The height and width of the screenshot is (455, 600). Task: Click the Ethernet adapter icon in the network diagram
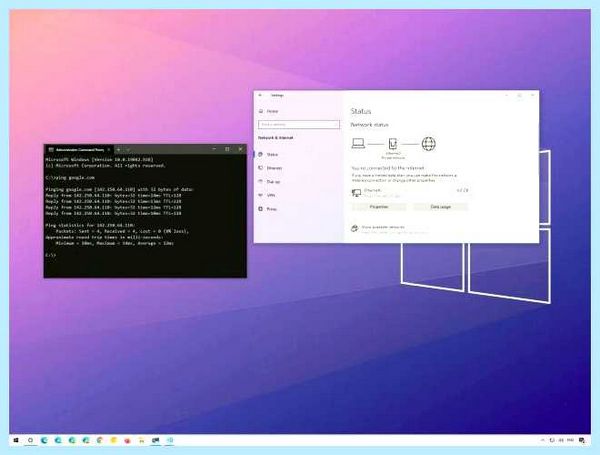(x=393, y=144)
